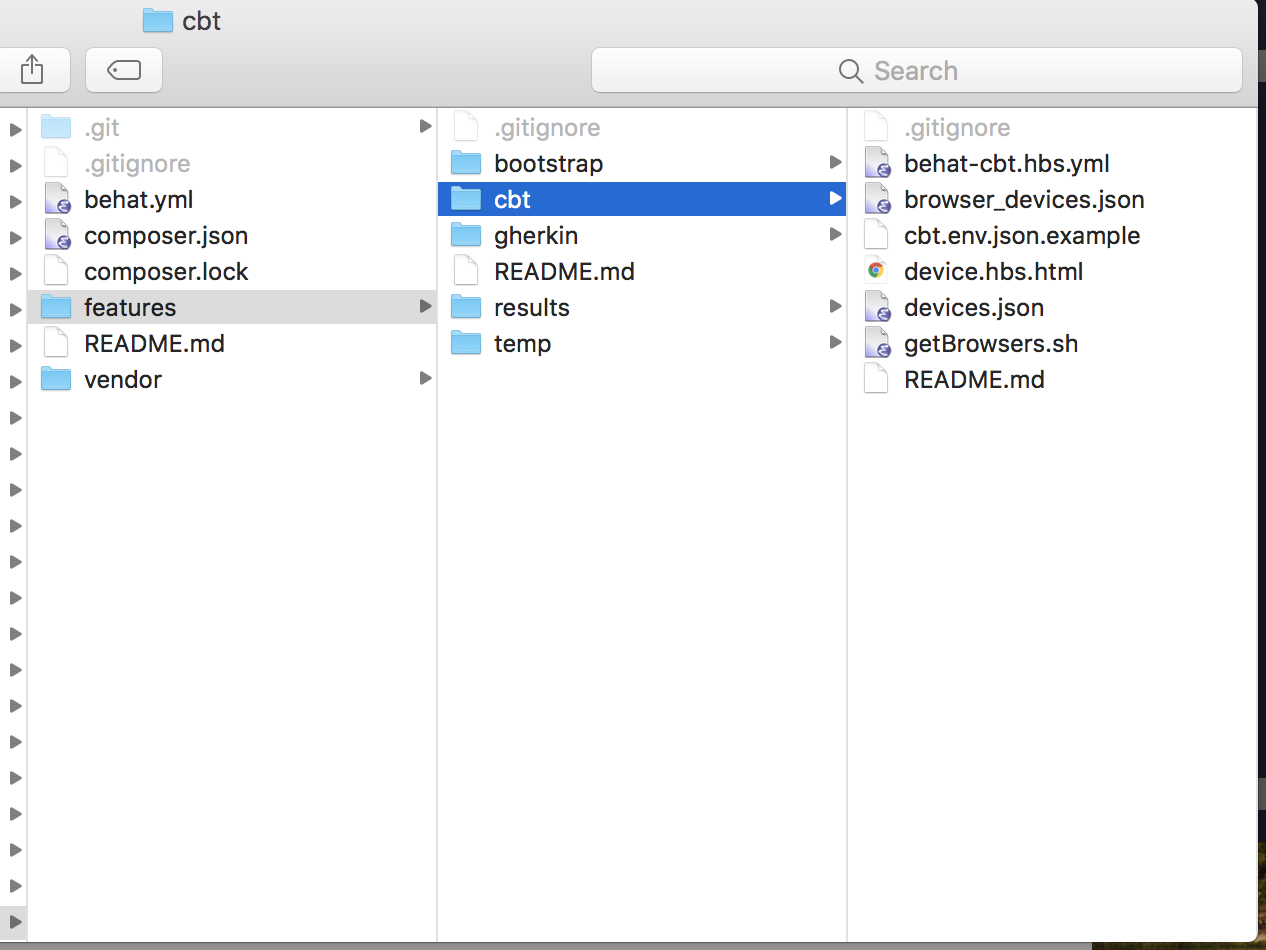Expand the results folder arrow

[x=835, y=306]
